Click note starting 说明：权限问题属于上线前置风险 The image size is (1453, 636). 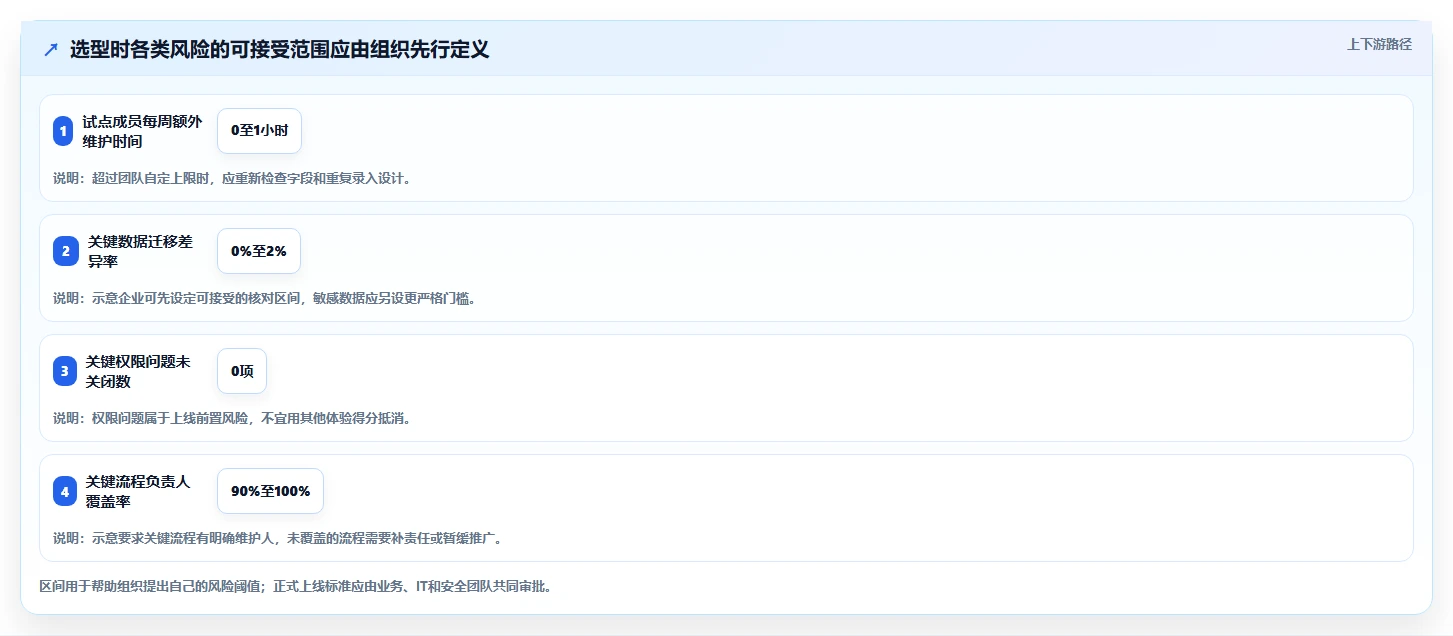232,418
